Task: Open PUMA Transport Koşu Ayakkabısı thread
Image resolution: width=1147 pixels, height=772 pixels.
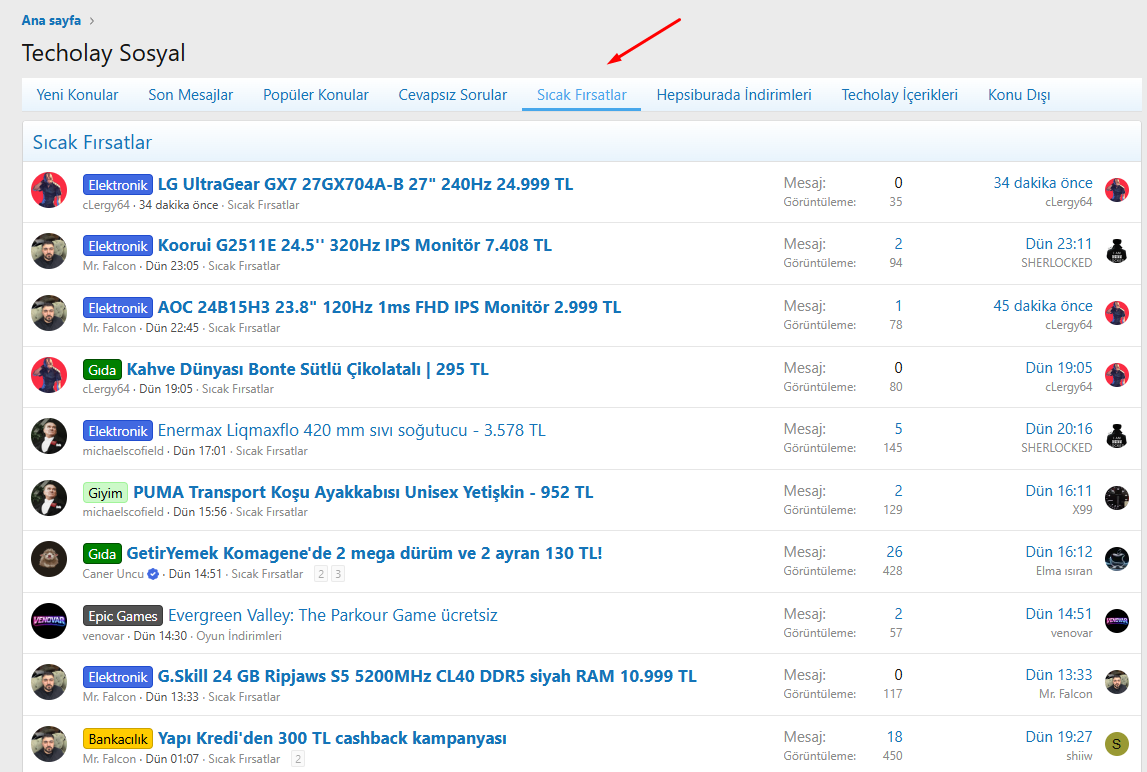Action: coord(363,492)
